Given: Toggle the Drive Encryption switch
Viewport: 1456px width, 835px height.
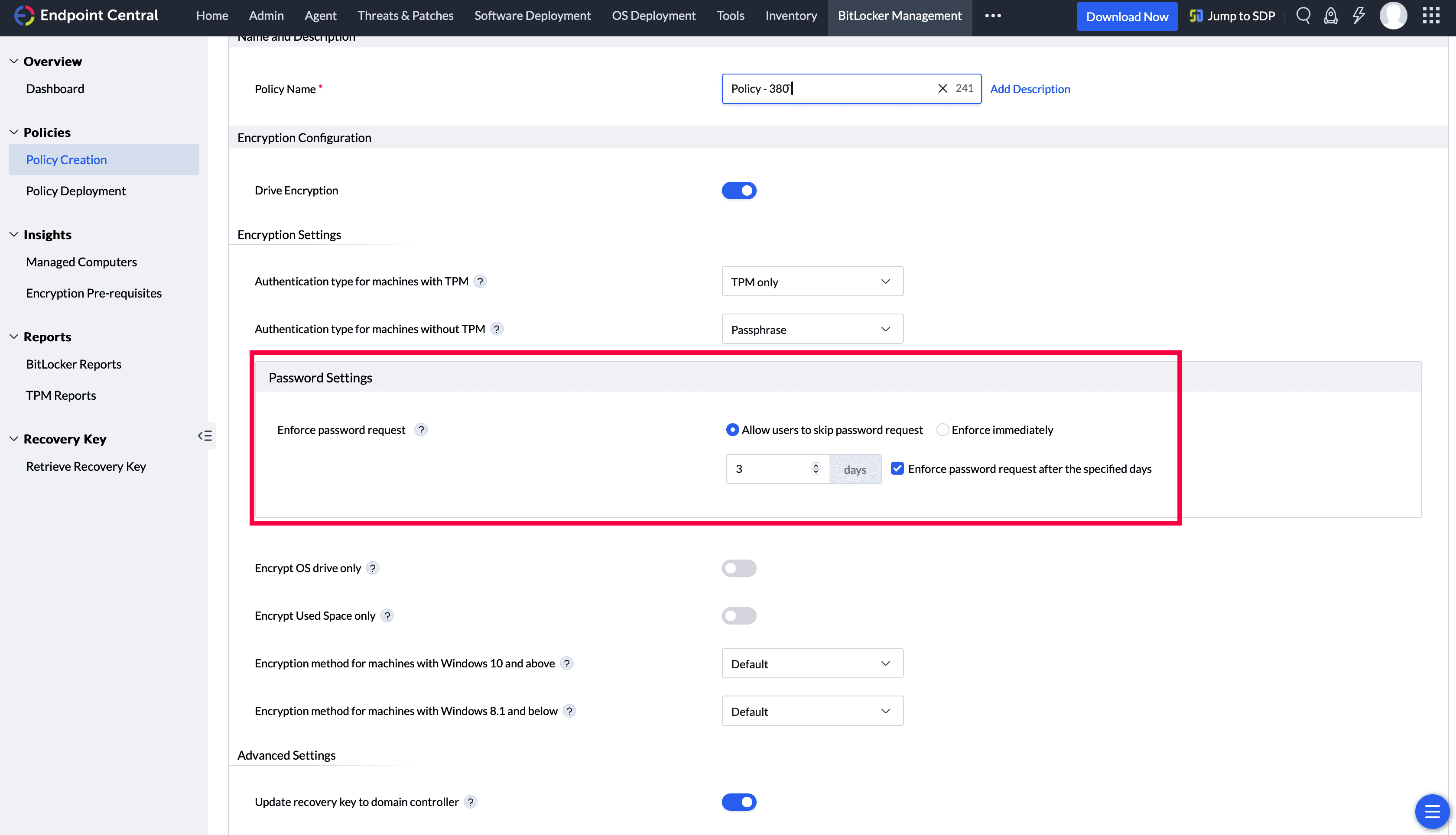Looking at the screenshot, I should (x=739, y=191).
